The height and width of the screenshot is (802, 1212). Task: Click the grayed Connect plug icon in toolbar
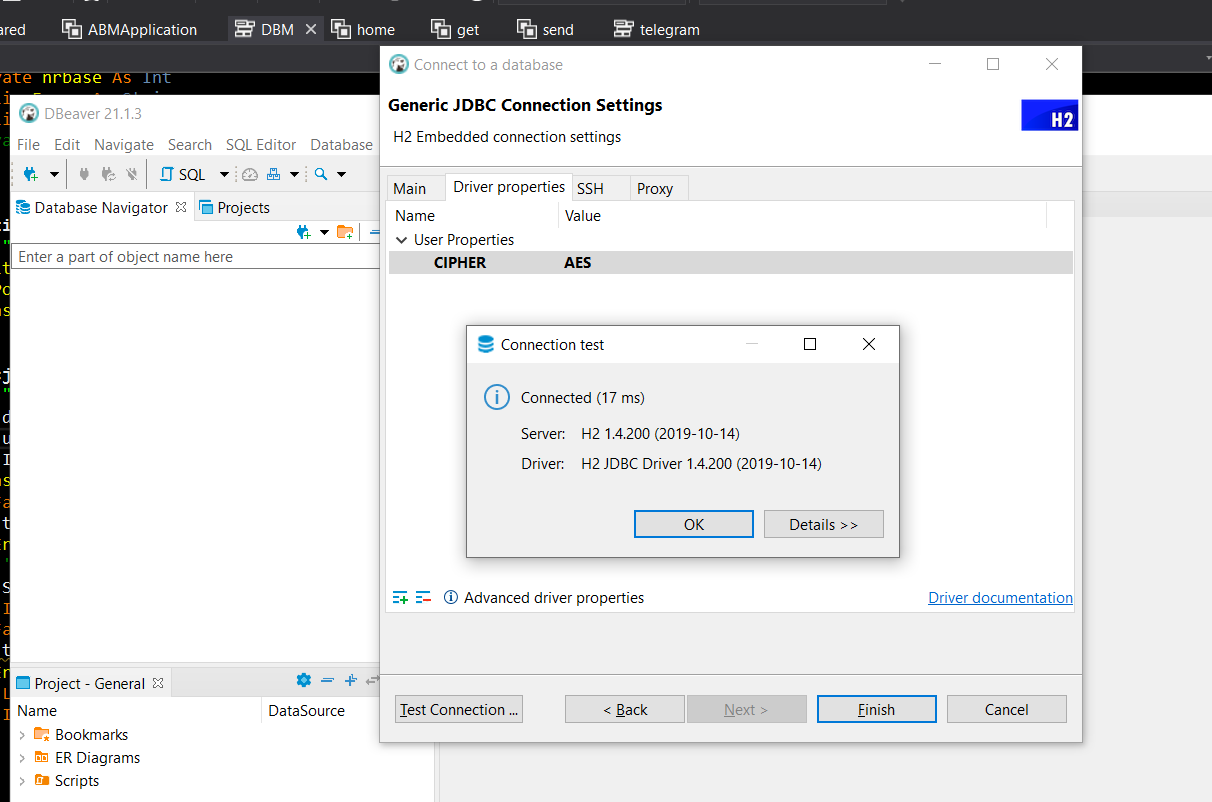84,174
